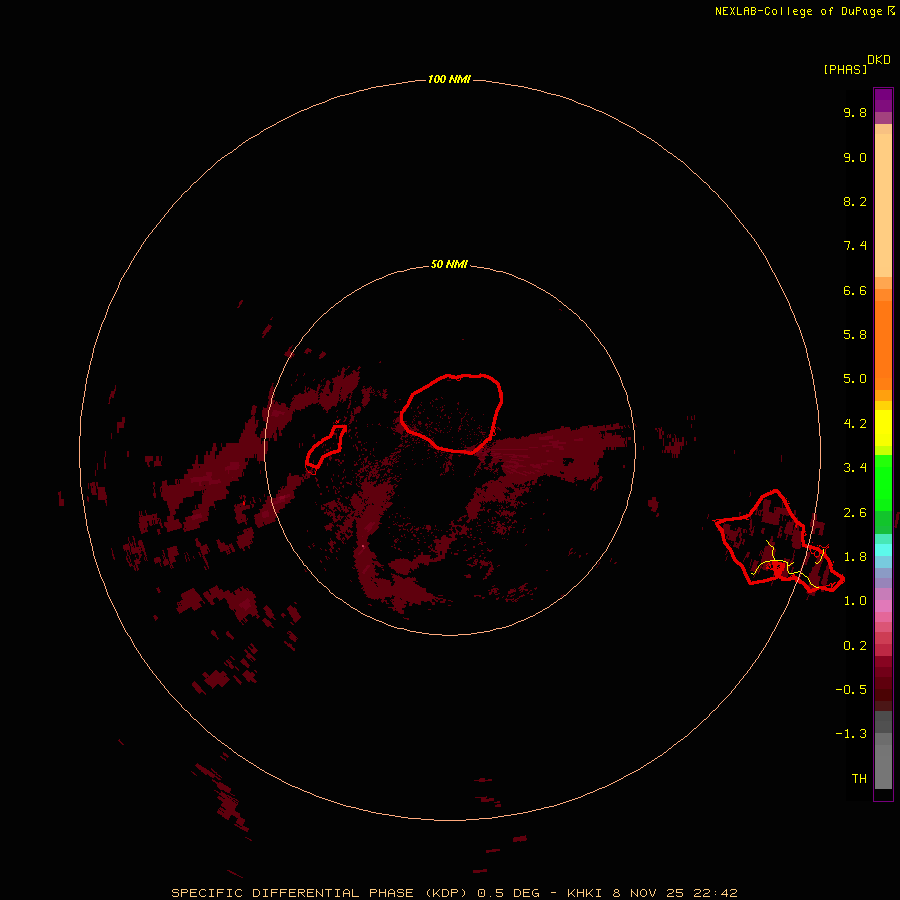Screen dimensions: 900x900
Task: Click the 8.2 value on the color scale
Action: tap(855, 202)
